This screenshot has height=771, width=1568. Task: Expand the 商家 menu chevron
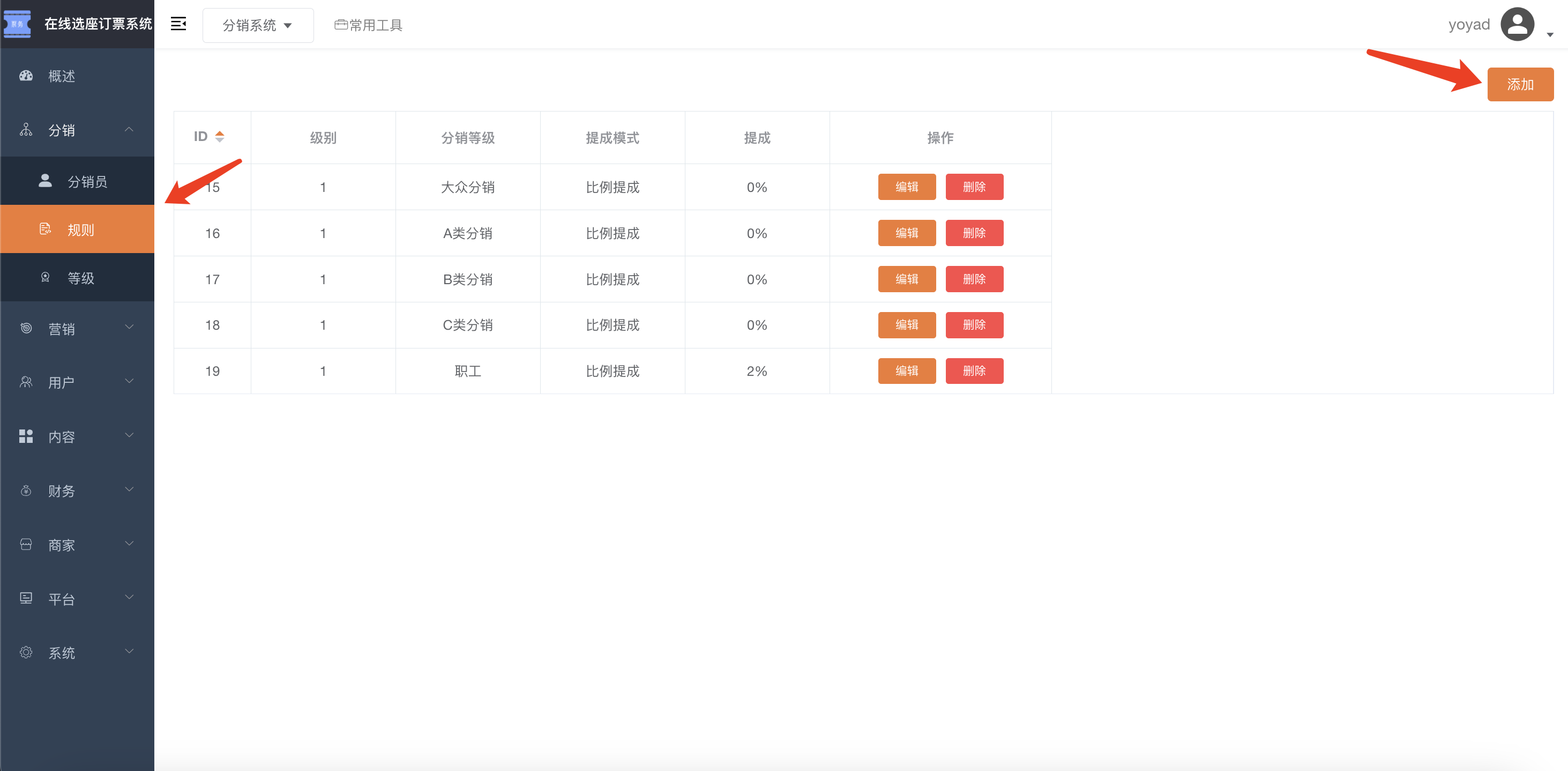129,543
